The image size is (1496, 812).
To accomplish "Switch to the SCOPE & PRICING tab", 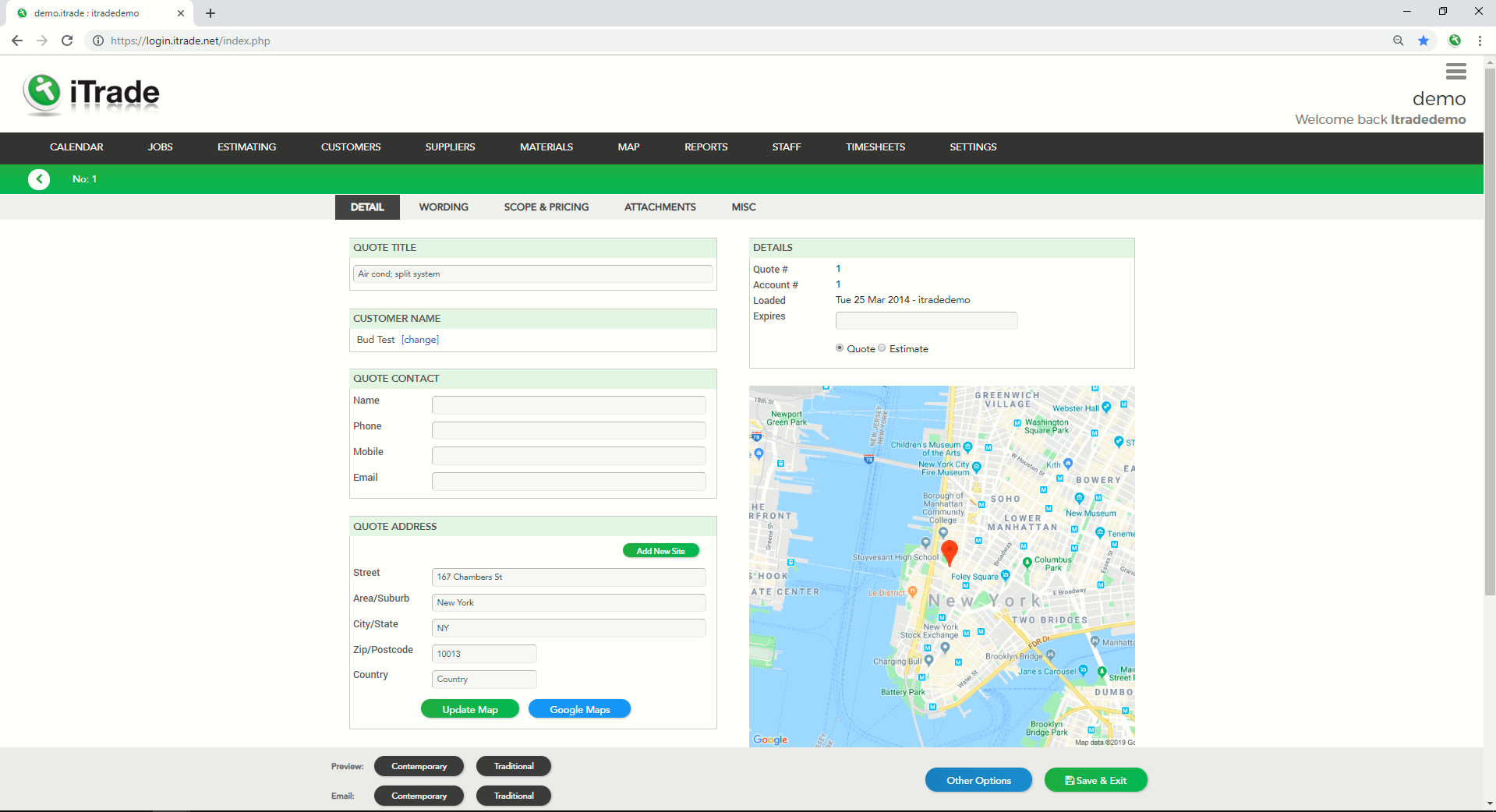I will point(546,207).
